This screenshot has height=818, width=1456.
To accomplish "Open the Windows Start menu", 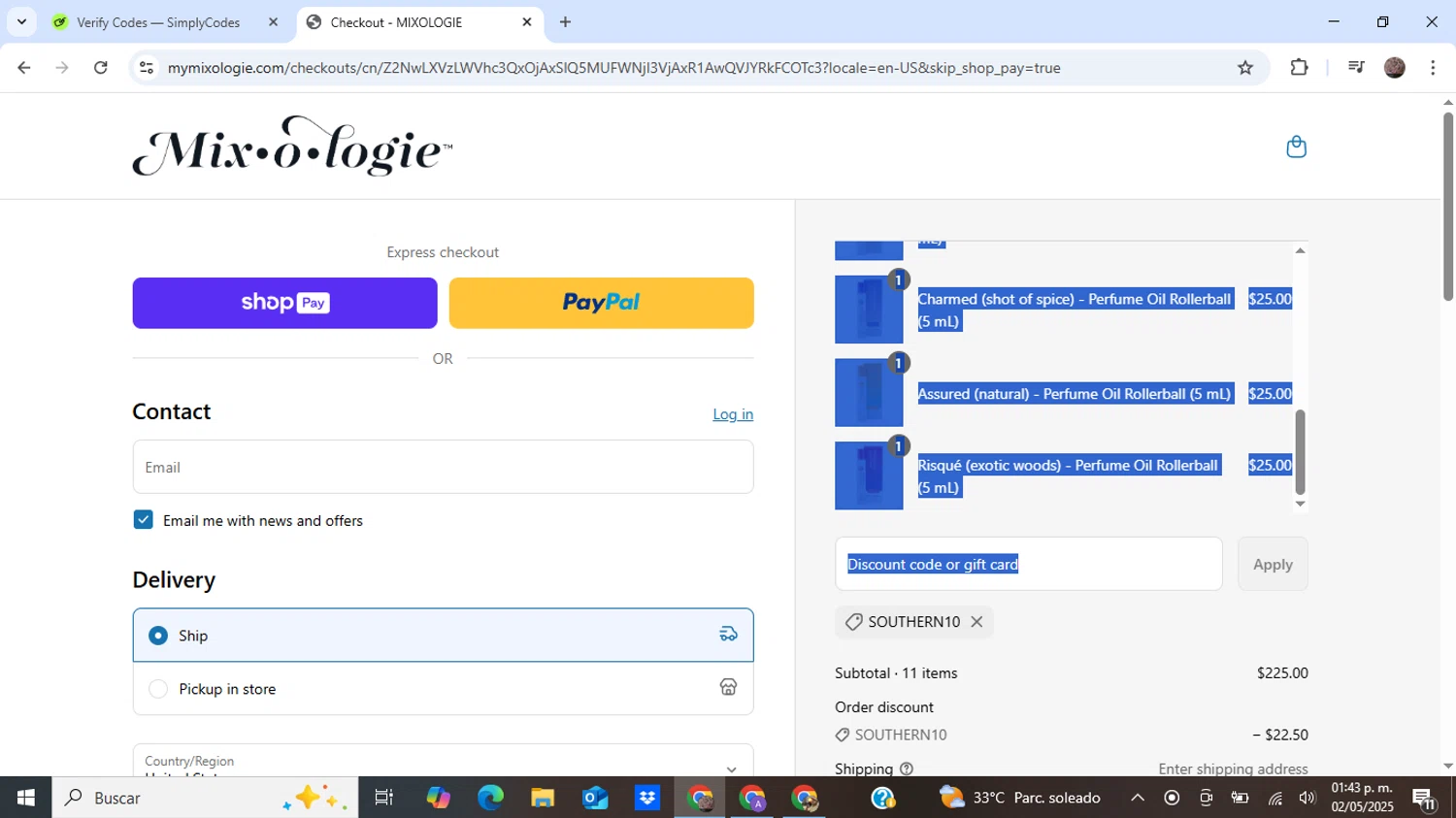I will [25, 798].
